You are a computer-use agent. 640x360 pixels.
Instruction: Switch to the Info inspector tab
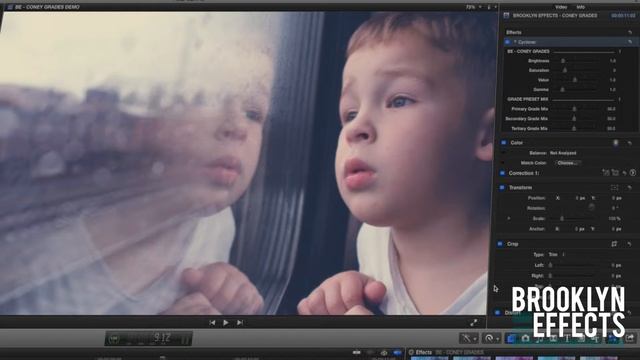click(x=580, y=7)
